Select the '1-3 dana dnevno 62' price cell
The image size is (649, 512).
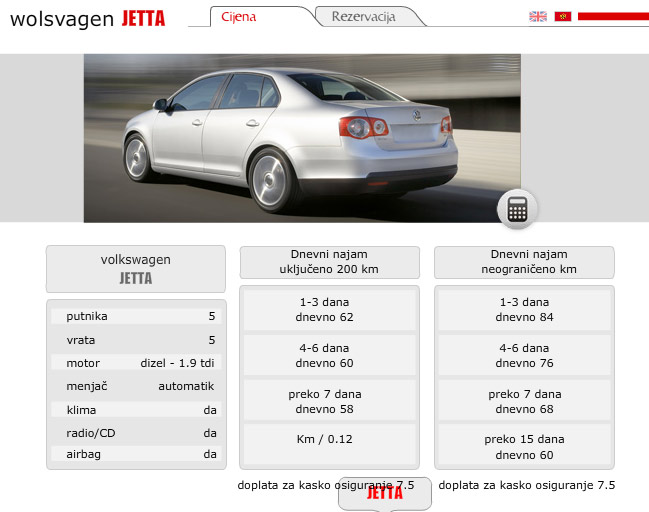pos(329,310)
